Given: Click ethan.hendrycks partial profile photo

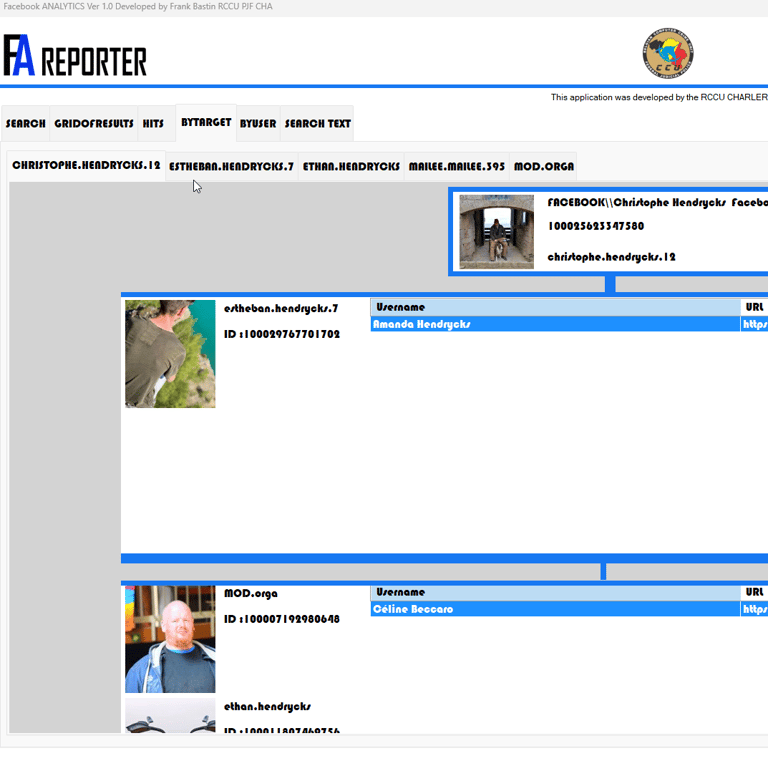Looking at the screenshot, I should click(x=170, y=715).
